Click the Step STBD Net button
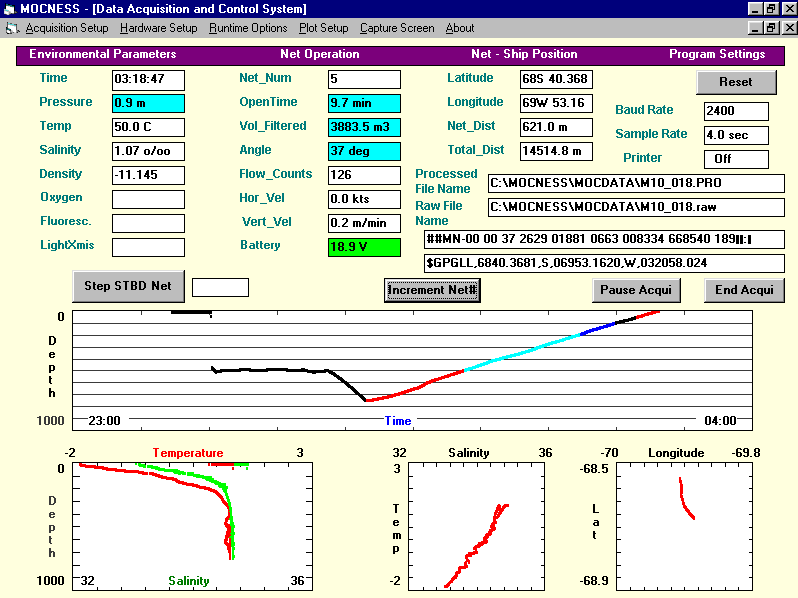Viewport: 798px width, 598px height. click(x=128, y=286)
